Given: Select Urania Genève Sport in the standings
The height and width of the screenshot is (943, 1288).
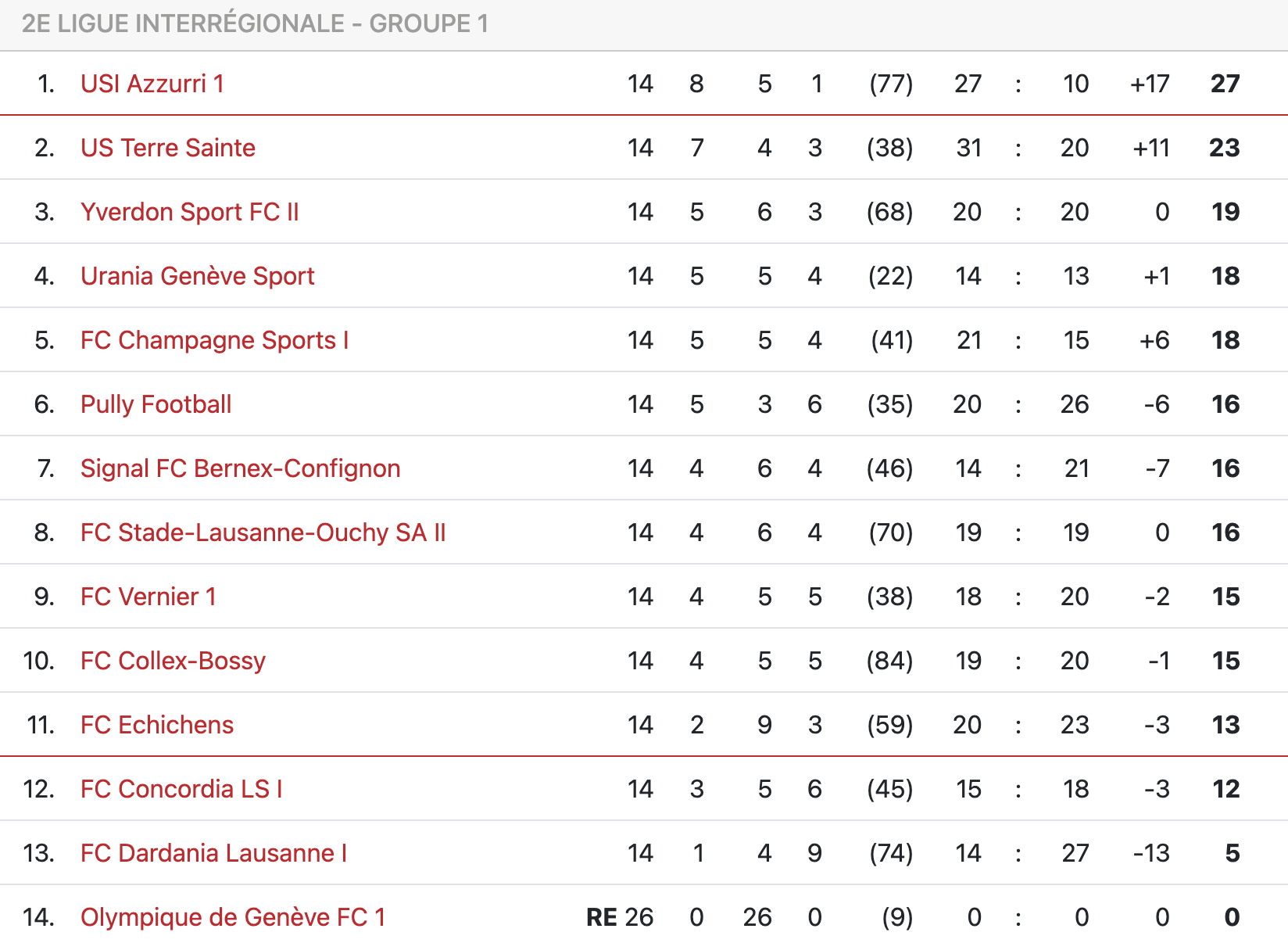Looking at the screenshot, I should (197, 276).
